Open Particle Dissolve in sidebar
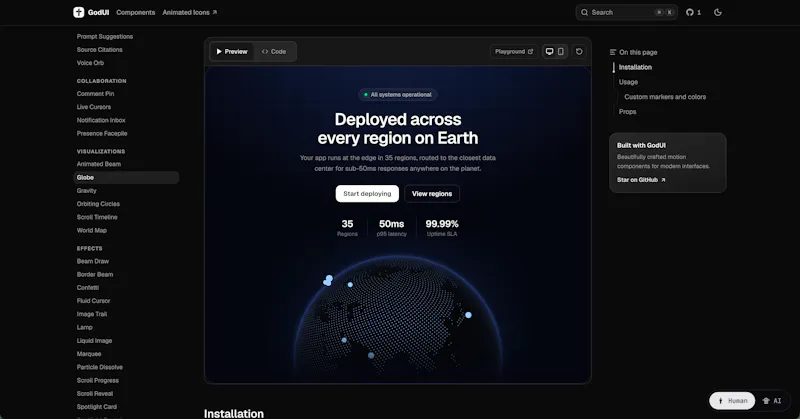 [x=99, y=367]
